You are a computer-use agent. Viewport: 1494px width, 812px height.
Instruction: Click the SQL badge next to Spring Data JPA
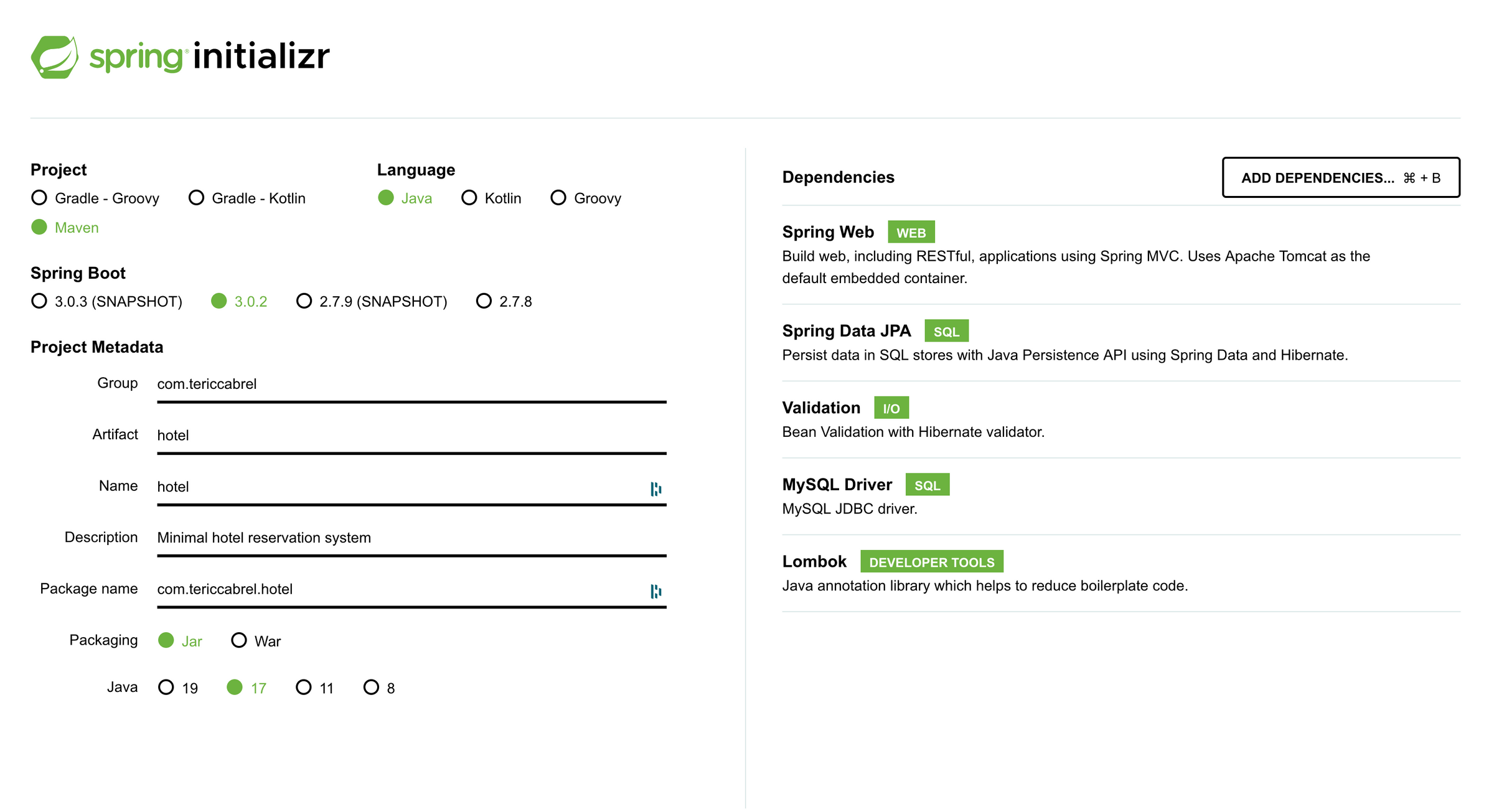tap(946, 330)
